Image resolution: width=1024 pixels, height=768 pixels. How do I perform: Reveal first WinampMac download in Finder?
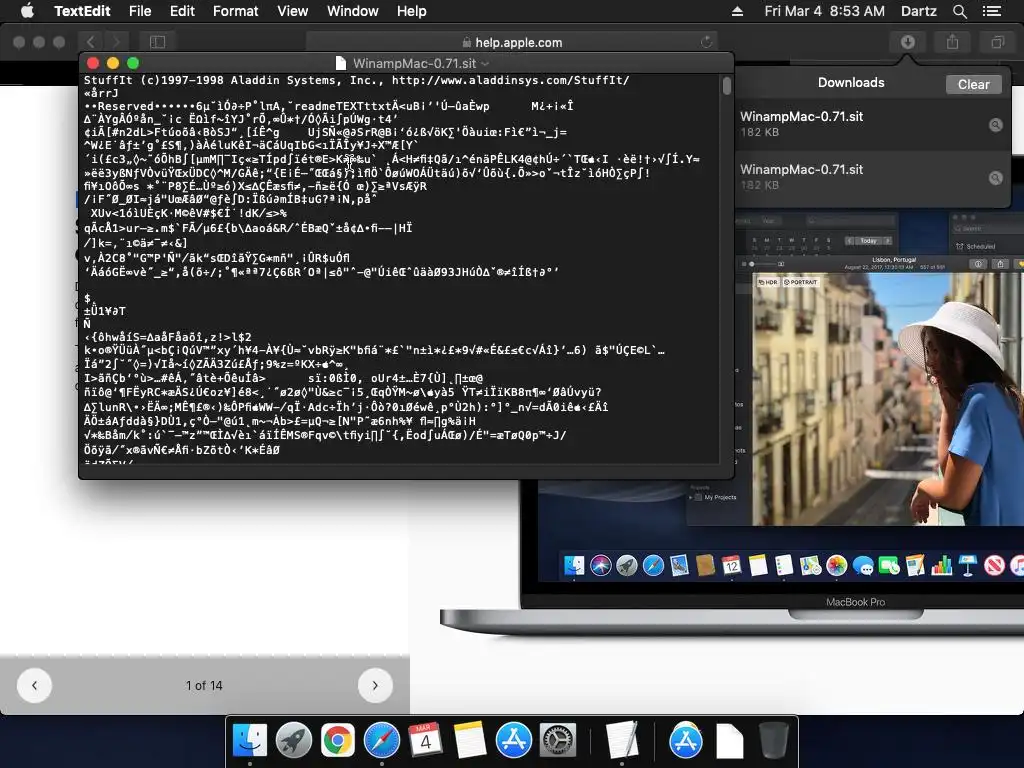[x=995, y=125]
